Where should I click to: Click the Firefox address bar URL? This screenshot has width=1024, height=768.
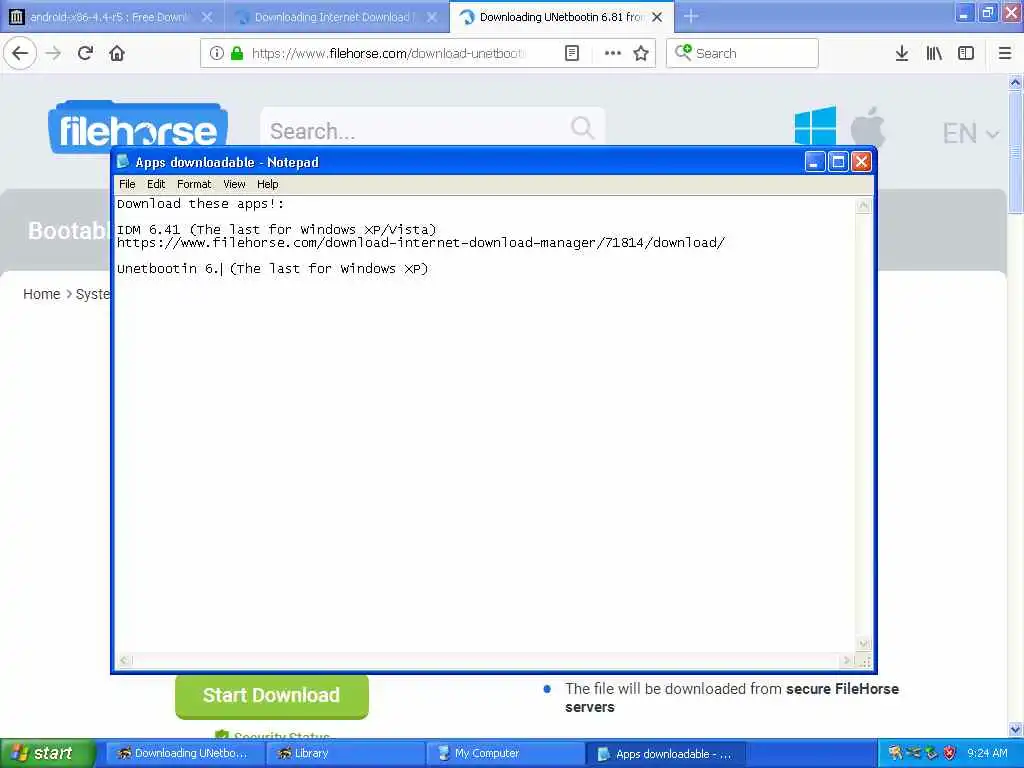pyautogui.click(x=389, y=53)
